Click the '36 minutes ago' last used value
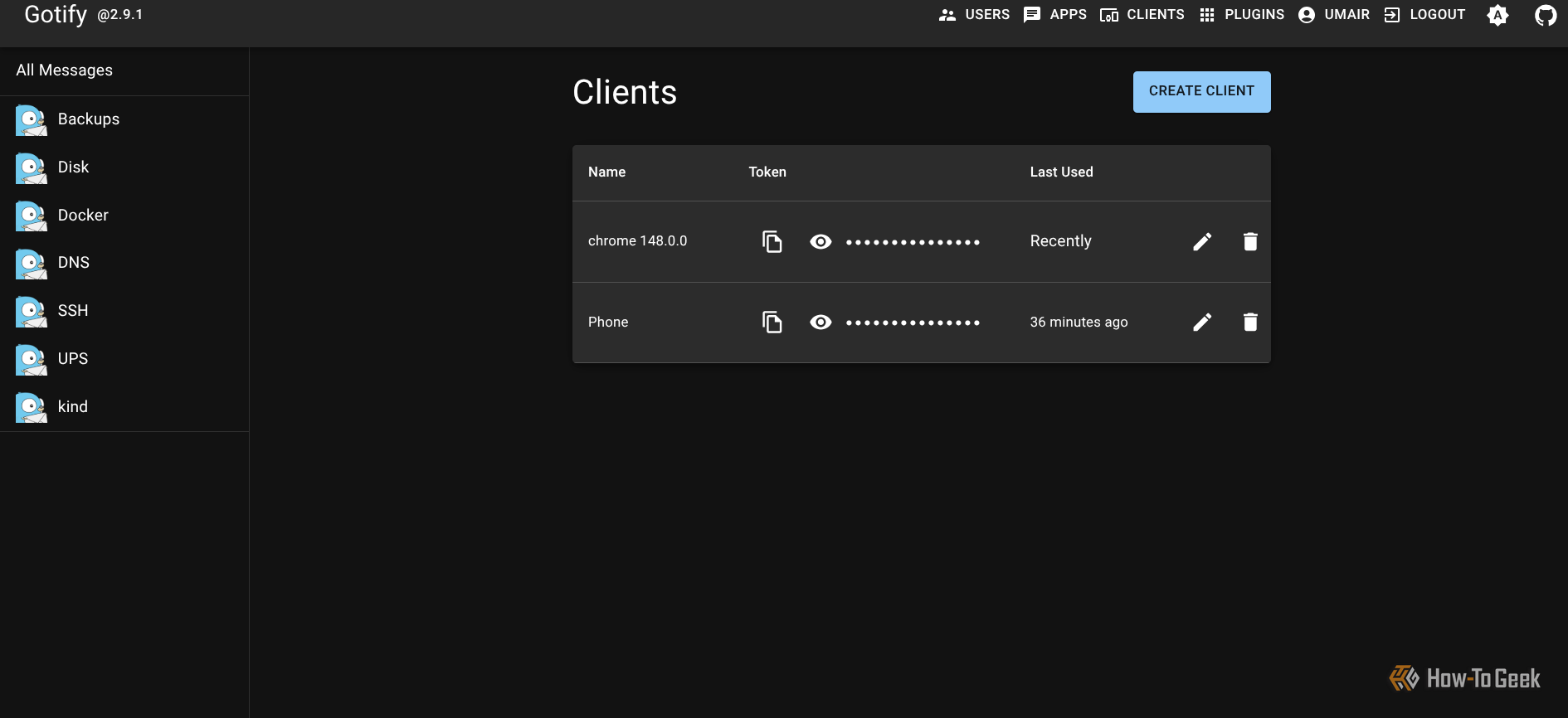1568x718 pixels. (x=1079, y=322)
